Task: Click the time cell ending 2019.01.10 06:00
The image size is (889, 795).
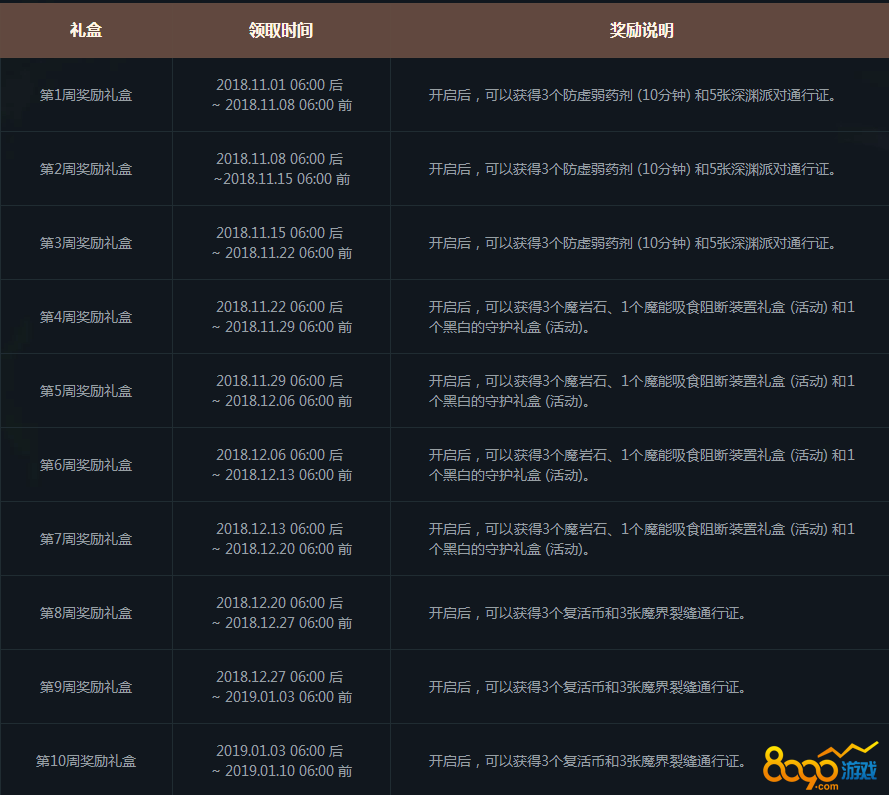Action: (281, 761)
